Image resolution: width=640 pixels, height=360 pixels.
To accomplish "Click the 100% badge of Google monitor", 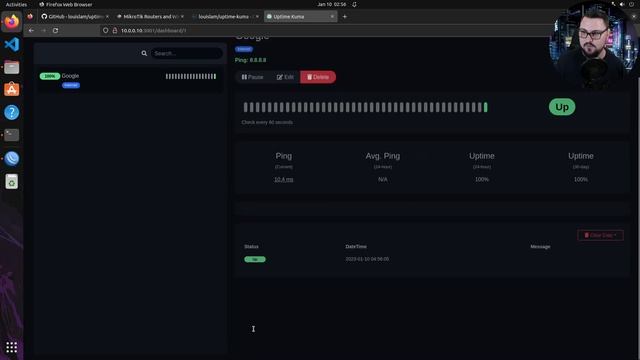I will (x=50, y=76).
